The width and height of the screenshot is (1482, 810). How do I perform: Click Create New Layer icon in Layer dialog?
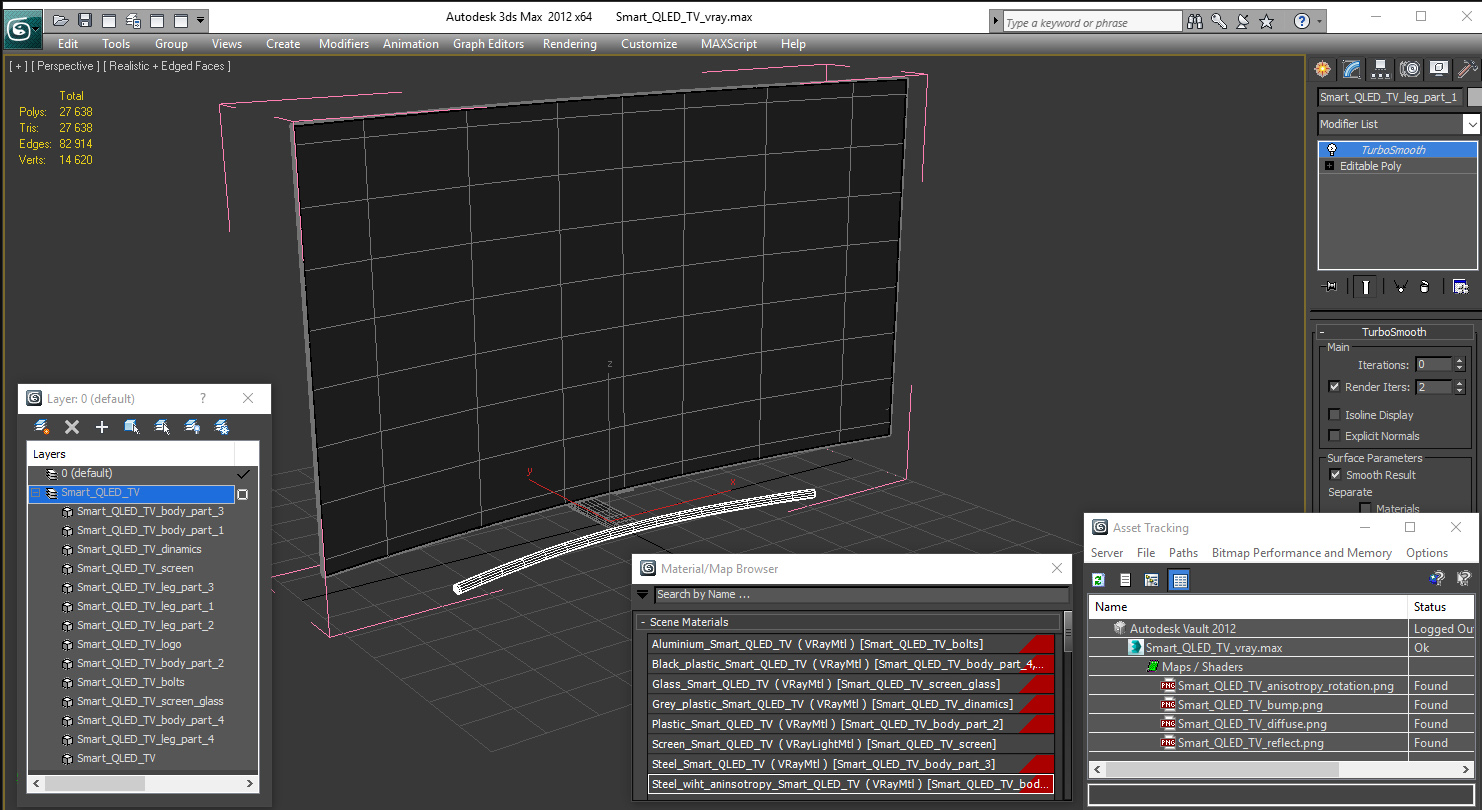42,427
